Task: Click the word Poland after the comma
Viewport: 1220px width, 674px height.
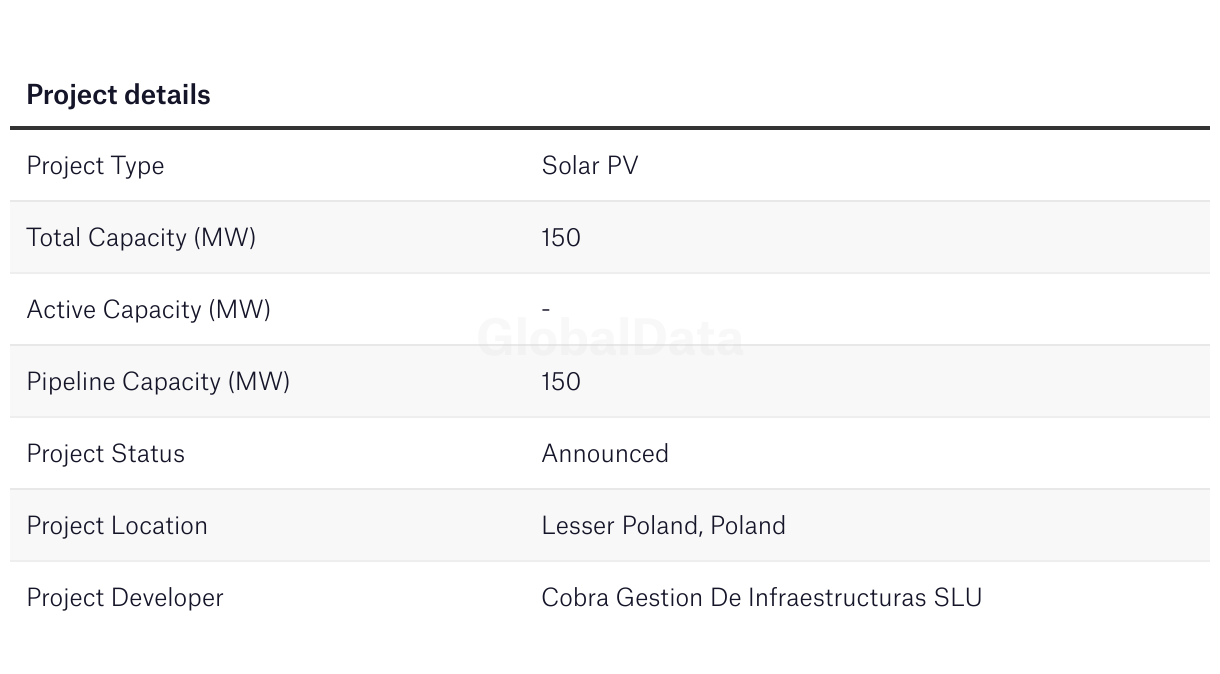Action: pyautogui.click(x=748, y=526)
